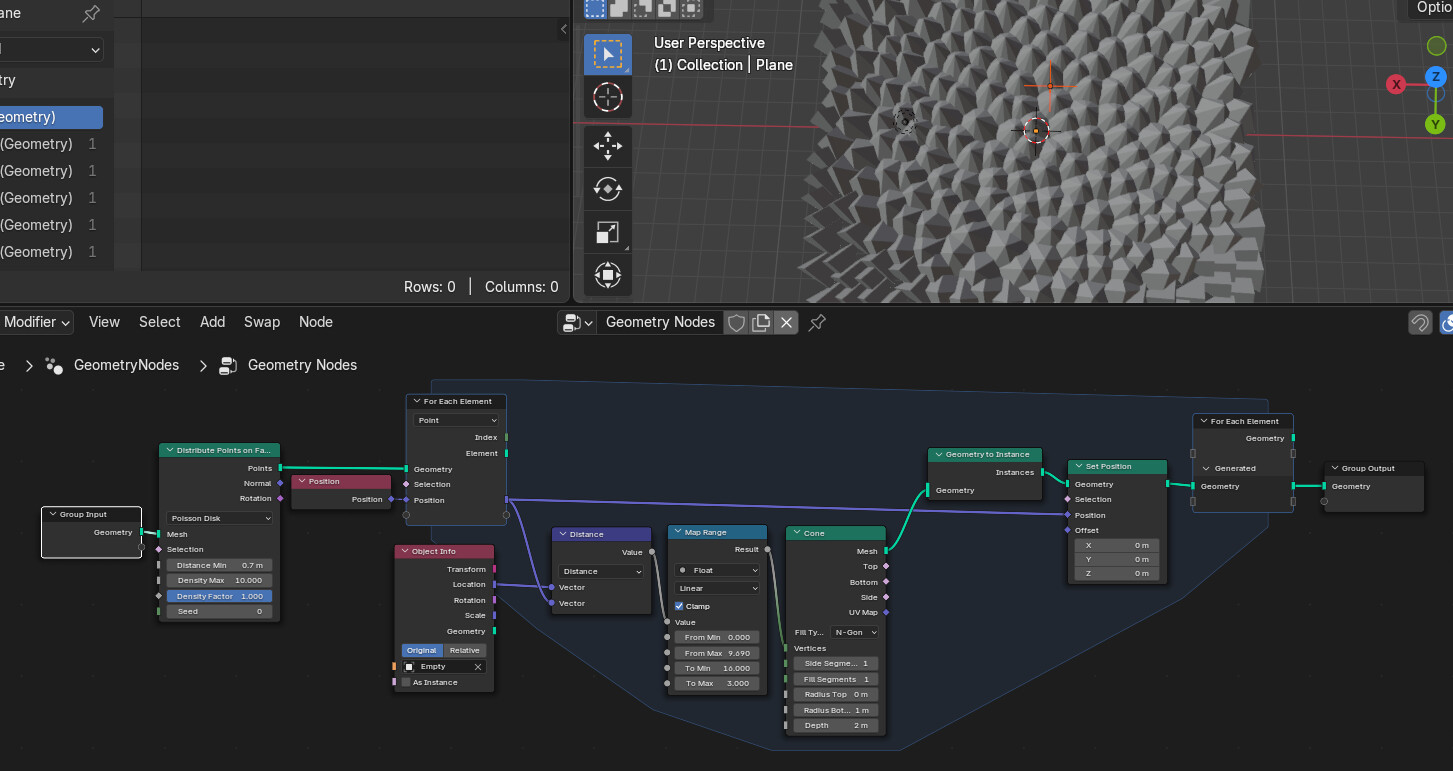The image size is (1453, 771).
Task: Select the Transform tool in viewport
Action: 608,274
